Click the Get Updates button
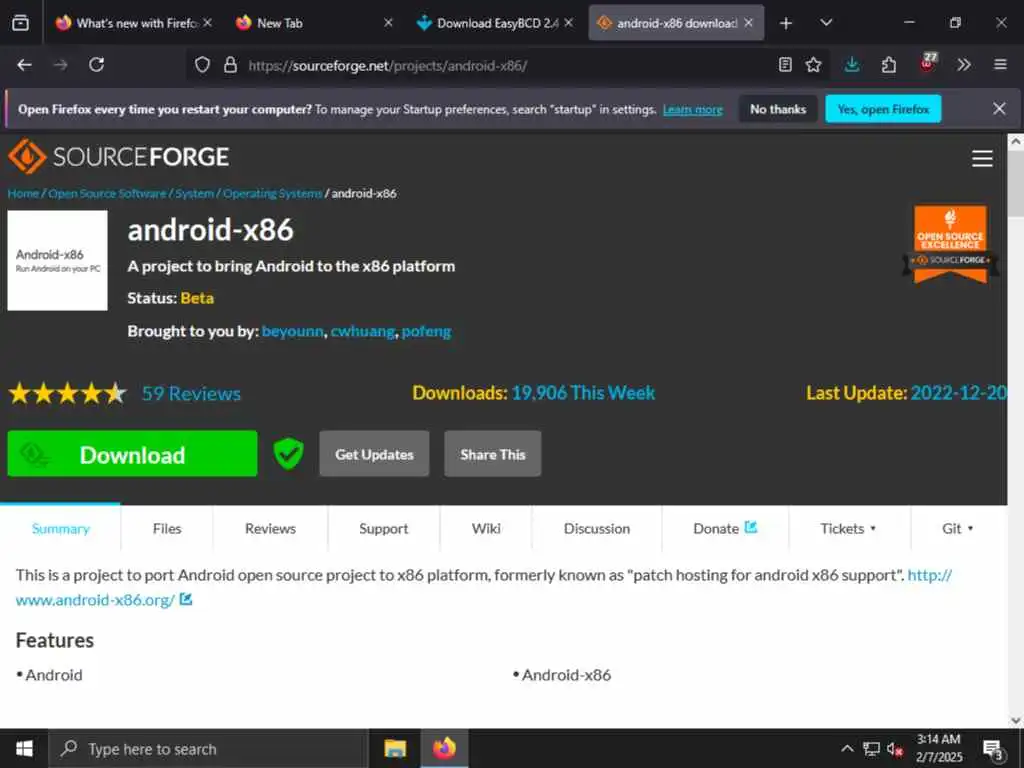1024x768 pixels. [x=374, y=454]
